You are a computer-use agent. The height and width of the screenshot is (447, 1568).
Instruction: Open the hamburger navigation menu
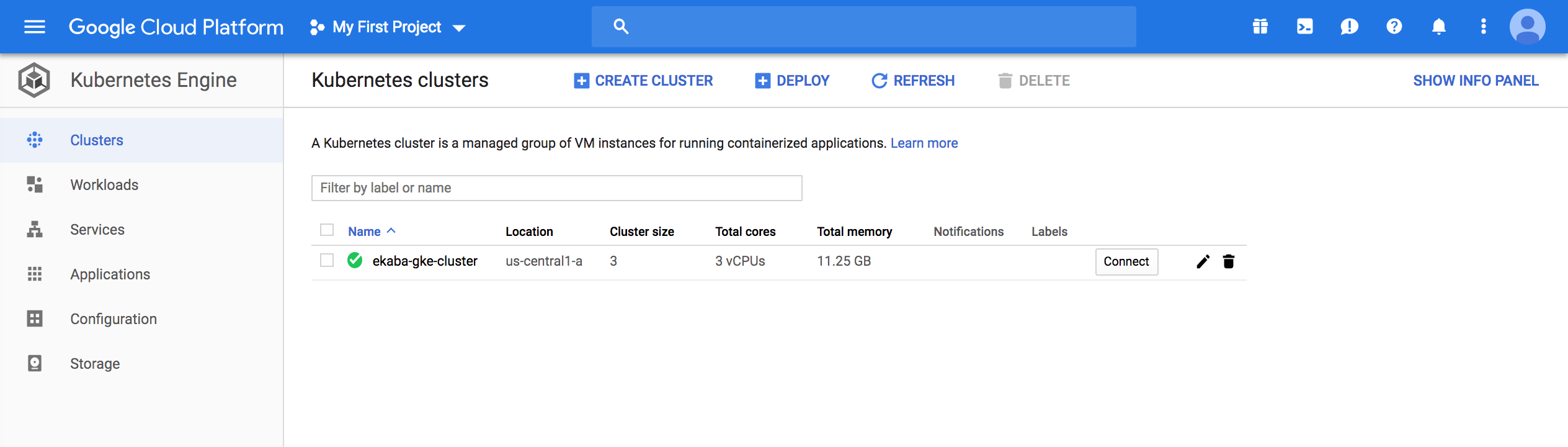(35, 27)
